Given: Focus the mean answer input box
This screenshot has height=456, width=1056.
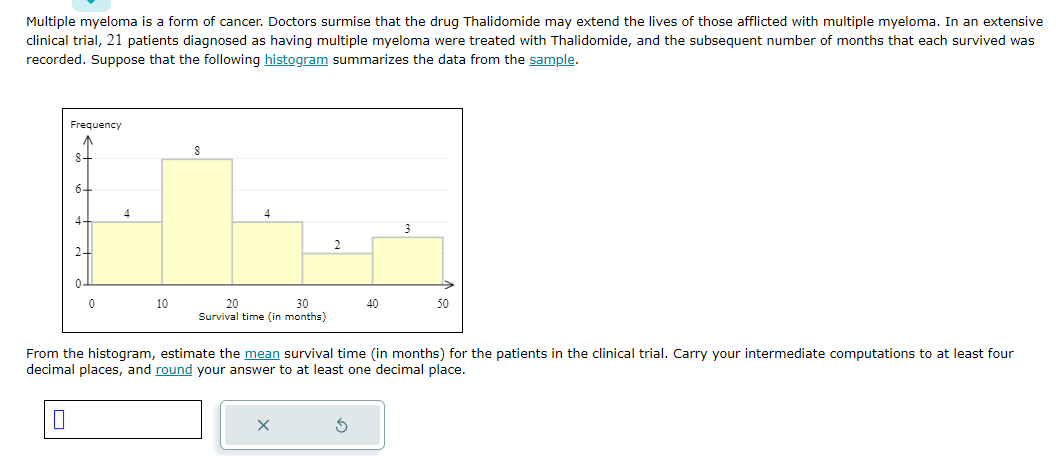Looking at the screenshot, I should (x=123, y=420).
